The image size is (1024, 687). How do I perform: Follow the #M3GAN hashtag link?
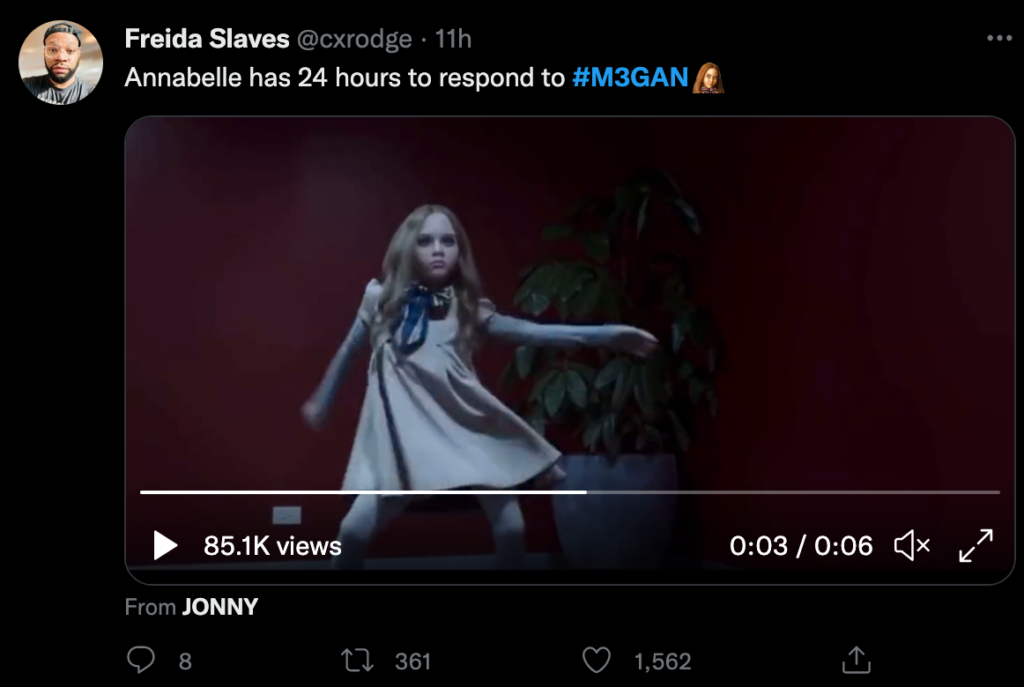[x=631, y=78]
